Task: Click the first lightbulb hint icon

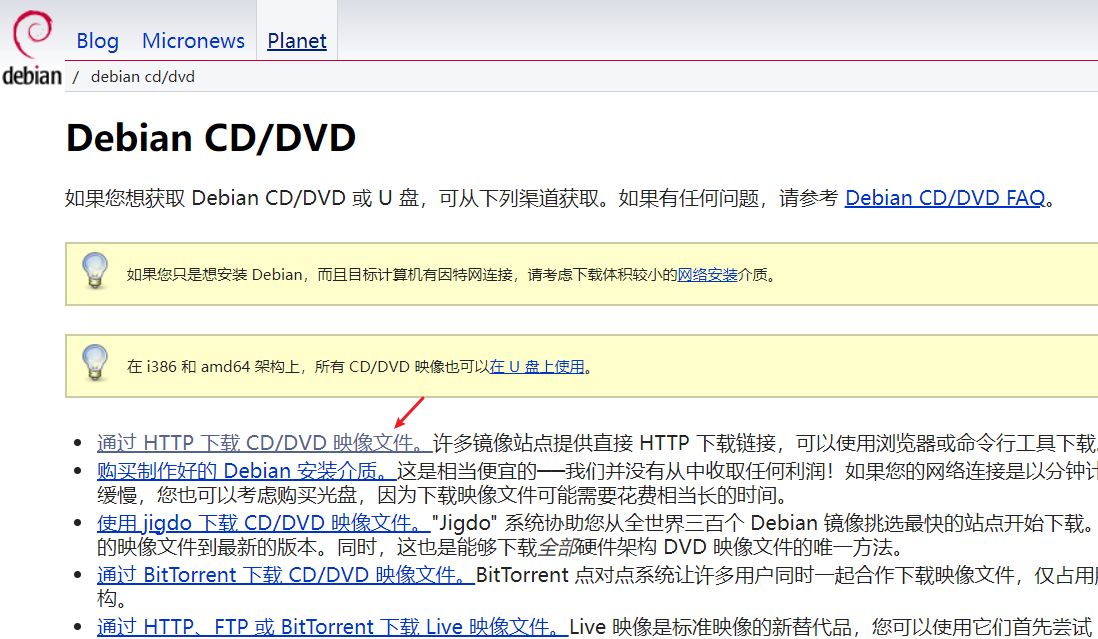Action: pyautogui.click(x=96, y=272)
